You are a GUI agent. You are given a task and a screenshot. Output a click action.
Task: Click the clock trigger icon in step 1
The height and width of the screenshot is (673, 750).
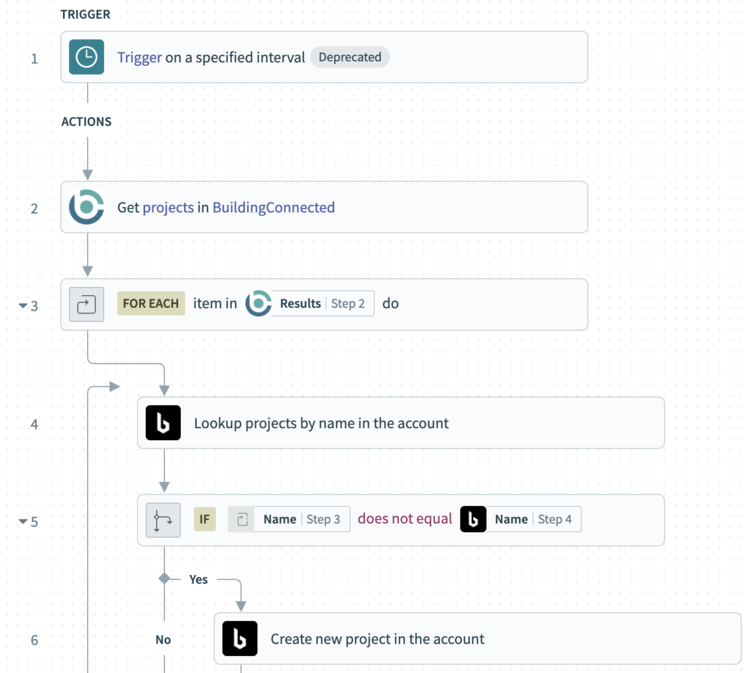click(86, 57)
